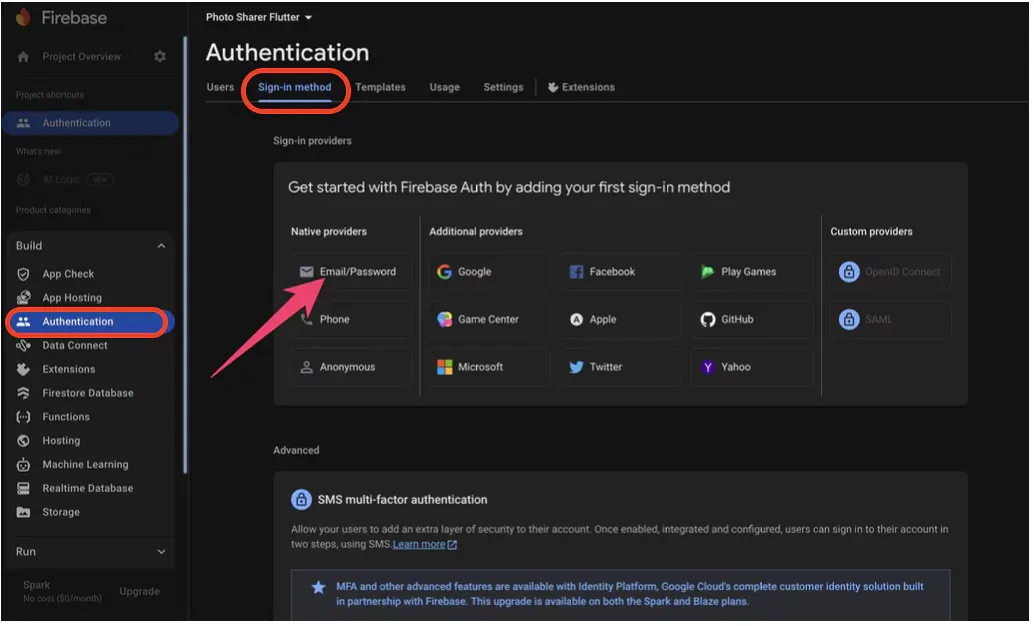Click the Microsoft logo icon
This screenshot has height=626, width=1034.
444,367
